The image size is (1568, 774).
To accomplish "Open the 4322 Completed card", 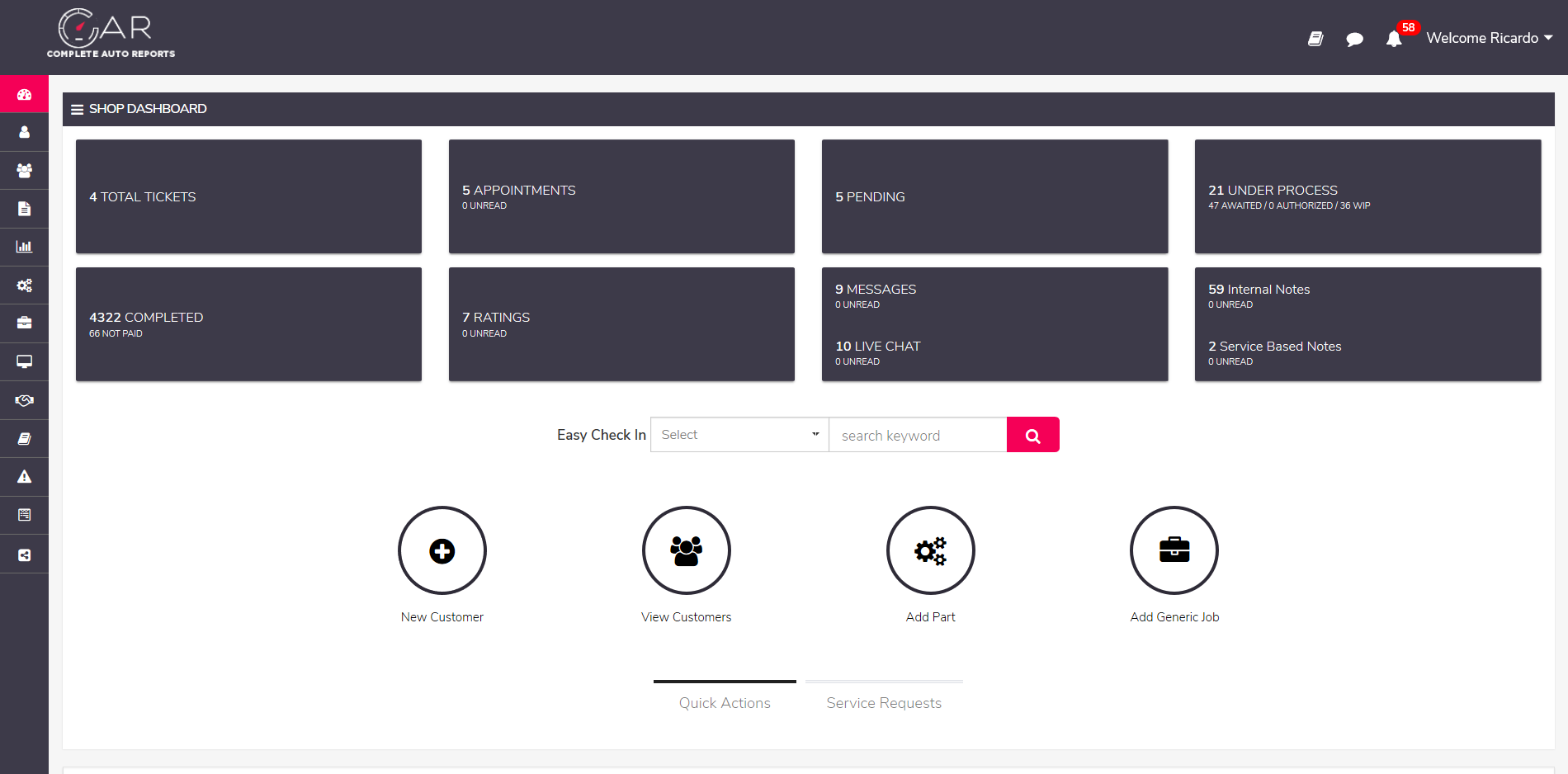I will point(248,324).
